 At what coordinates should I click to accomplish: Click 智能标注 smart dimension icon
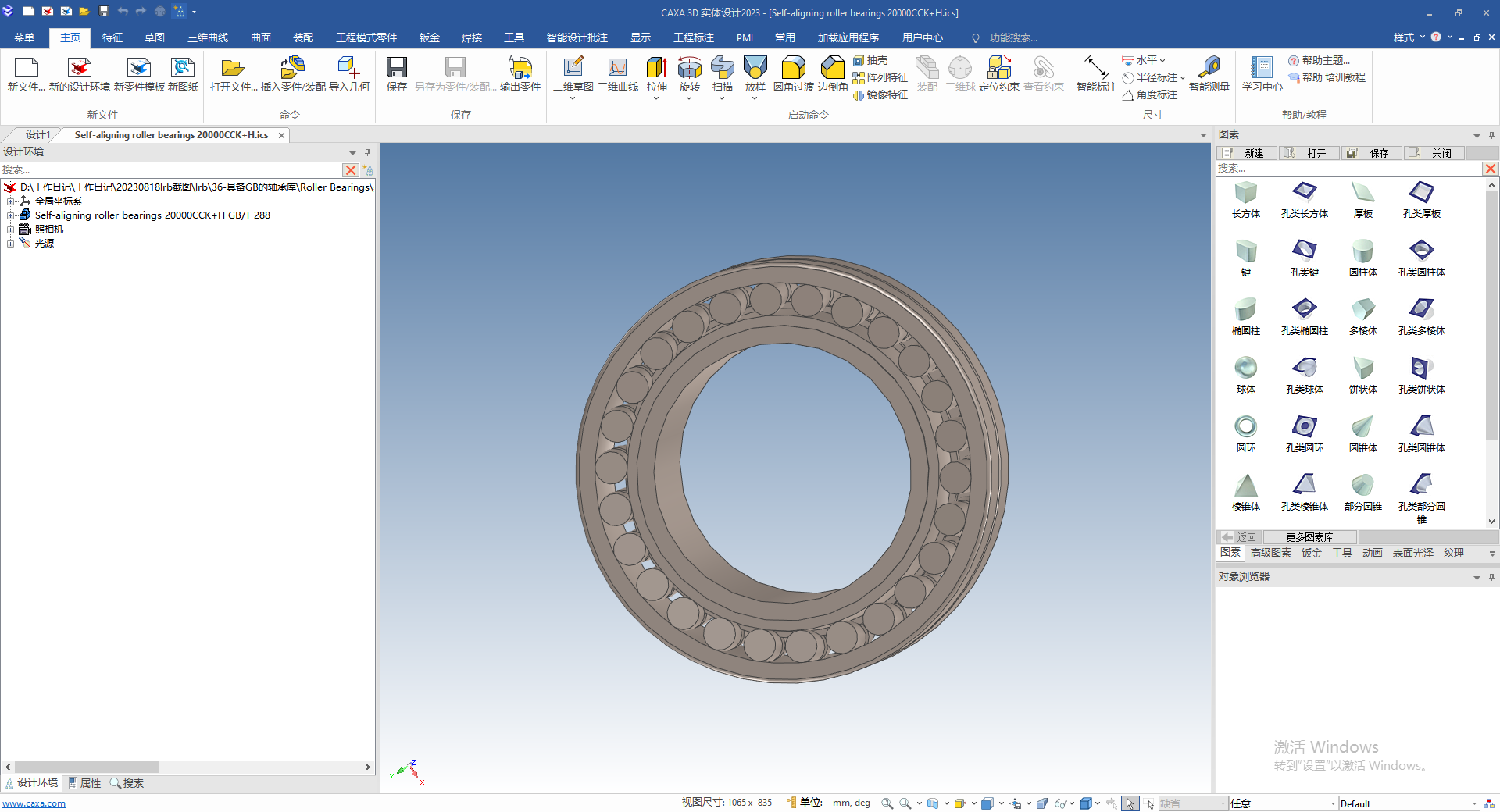(1097, 74)
